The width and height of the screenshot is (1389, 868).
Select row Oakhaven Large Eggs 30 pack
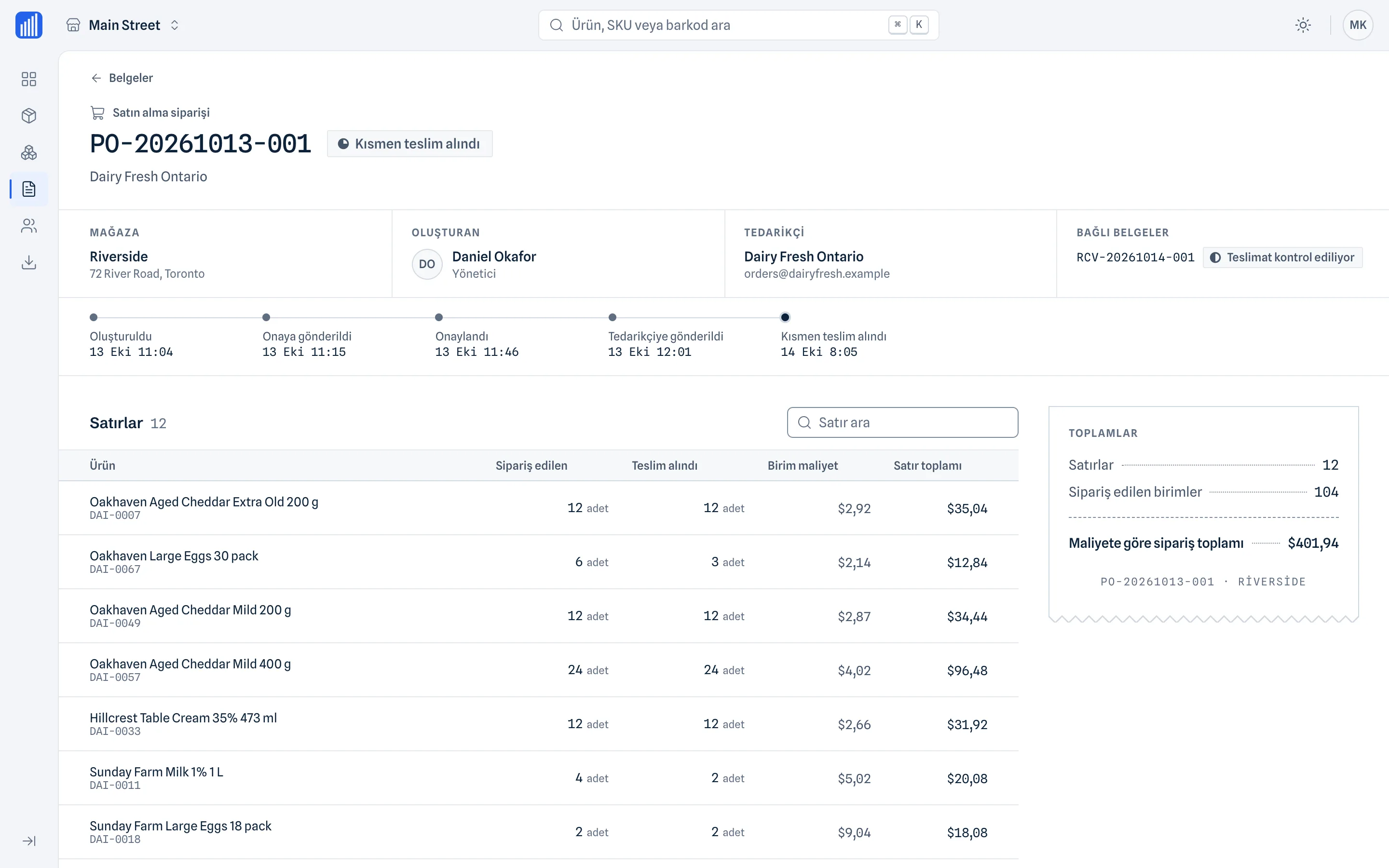click(538, 562)
